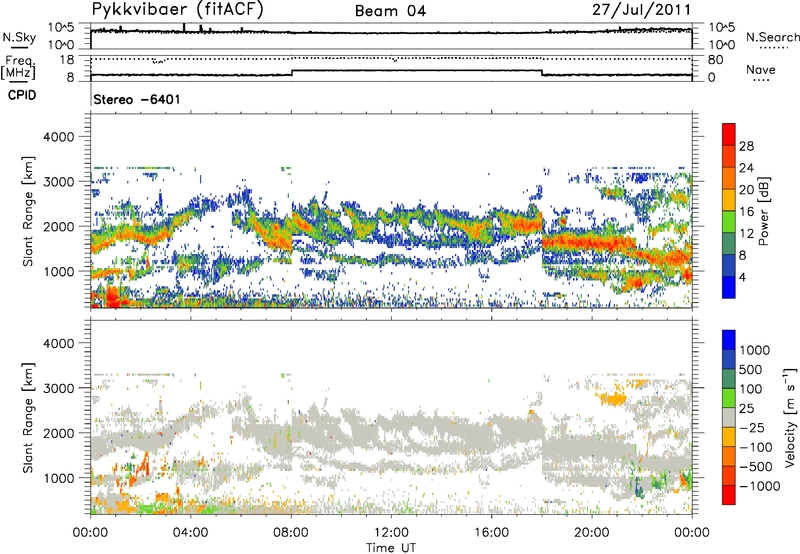Click the velocity panel 'Slant Range [km]' label
This screenshot has height=554, width=800.
pyautogui.click(x=28, y=418)
